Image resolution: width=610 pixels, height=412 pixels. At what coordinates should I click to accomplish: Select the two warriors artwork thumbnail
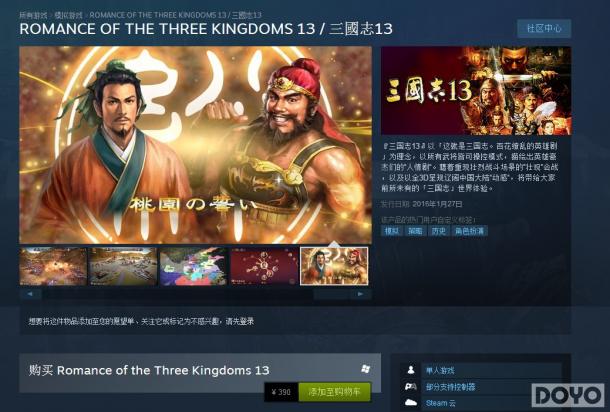click(334, 266)
